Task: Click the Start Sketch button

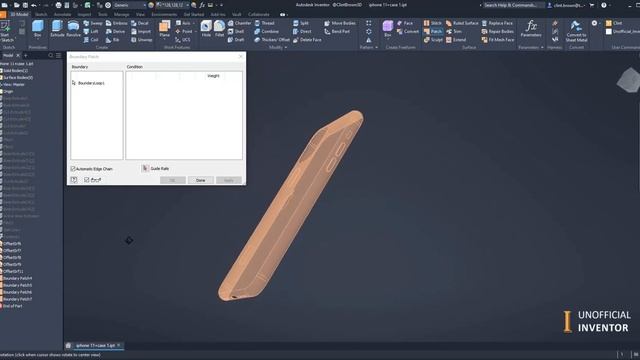Action: [x=7, y=31]
